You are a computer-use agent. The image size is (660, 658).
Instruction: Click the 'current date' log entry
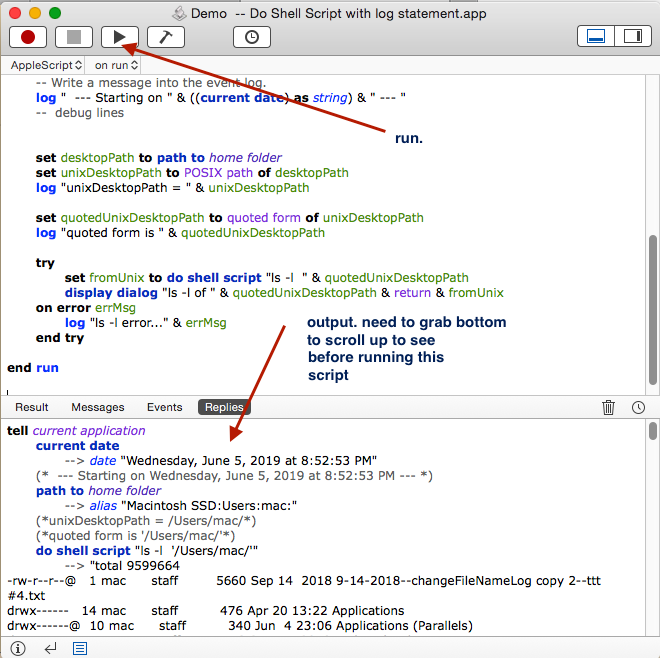click(77, 446)
